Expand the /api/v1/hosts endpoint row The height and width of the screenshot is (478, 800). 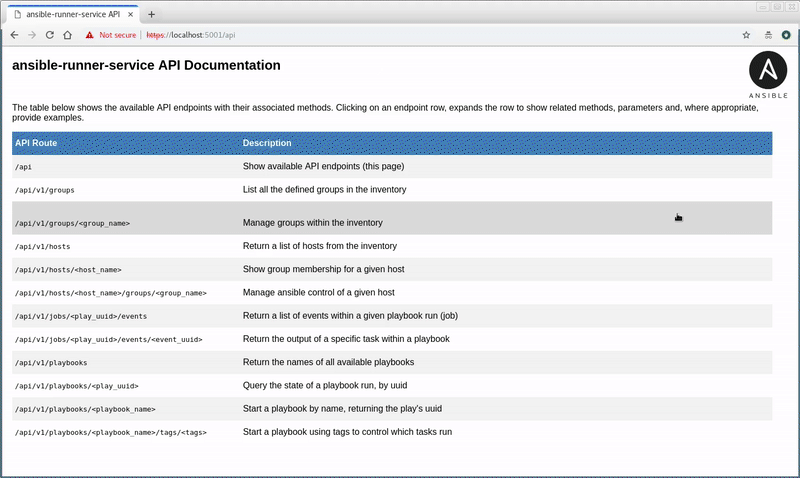(x=392, y=246)
